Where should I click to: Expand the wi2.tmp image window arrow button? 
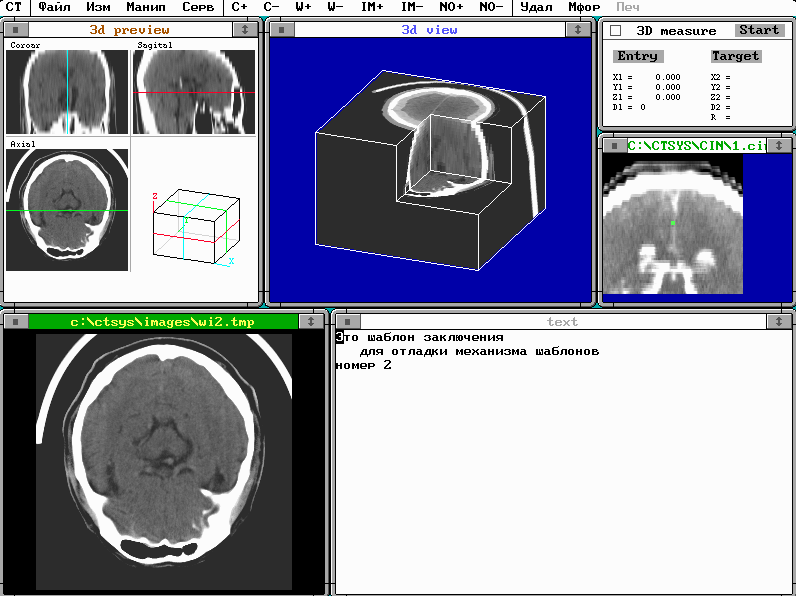(x=312, y=322)
